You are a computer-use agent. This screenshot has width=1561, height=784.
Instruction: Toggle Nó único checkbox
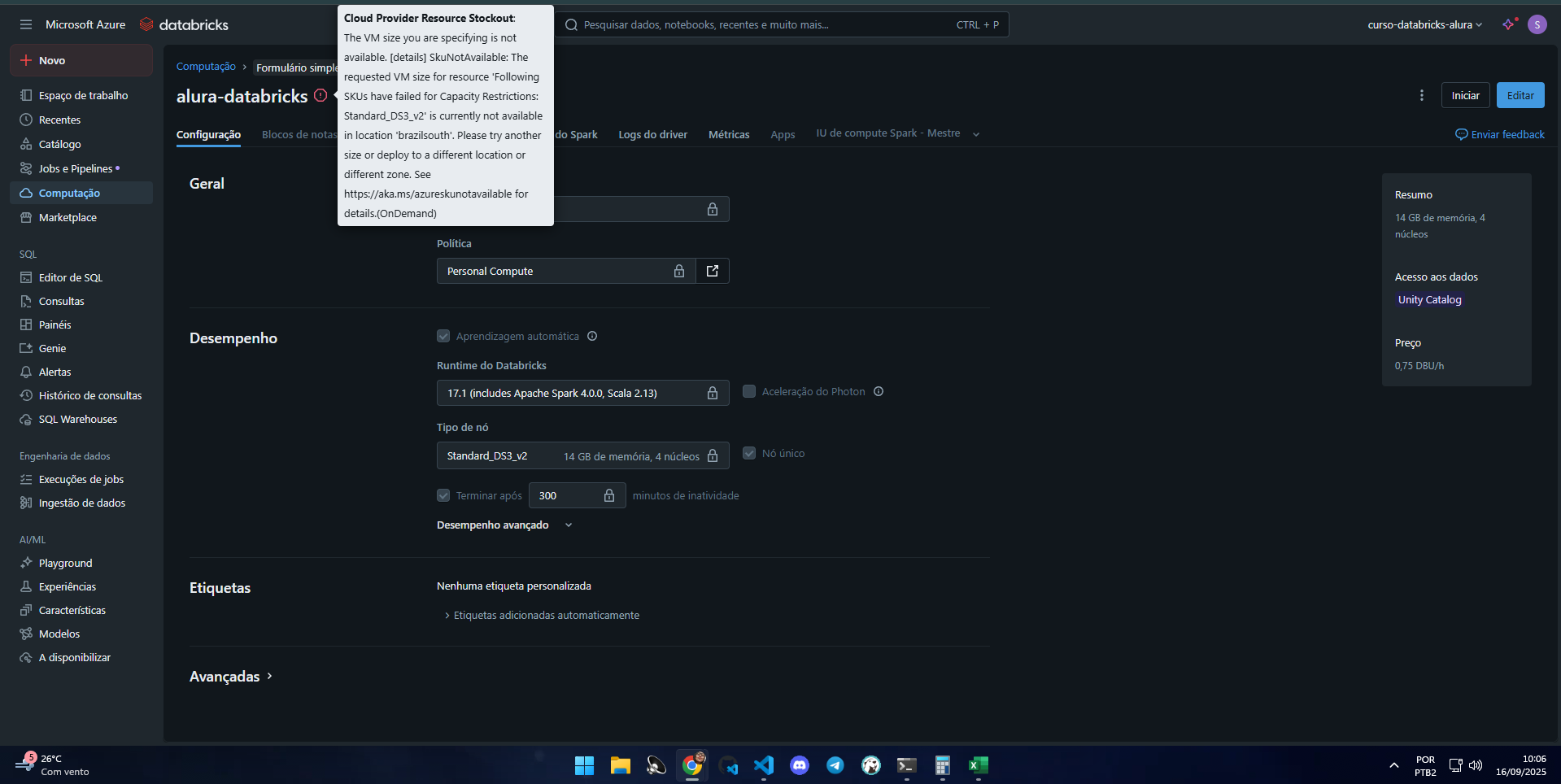pyautogui.click(x=749, y=453)
